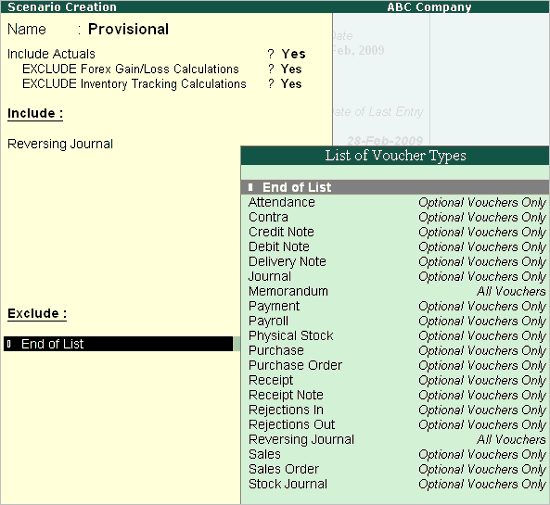Select Reversing Journal under Include section
The image size is (550, 505).
60,144
